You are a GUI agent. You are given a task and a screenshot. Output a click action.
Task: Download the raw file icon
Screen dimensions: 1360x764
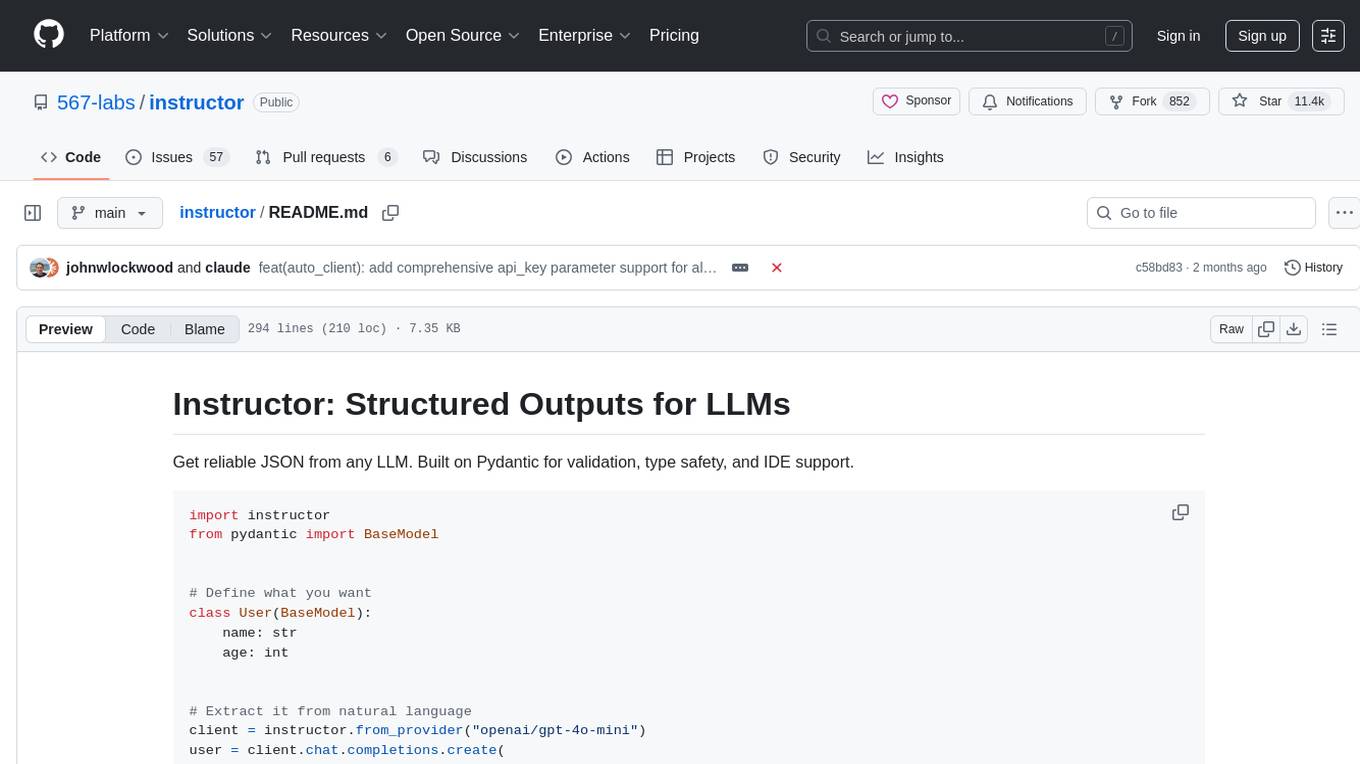coord(1293,329)
